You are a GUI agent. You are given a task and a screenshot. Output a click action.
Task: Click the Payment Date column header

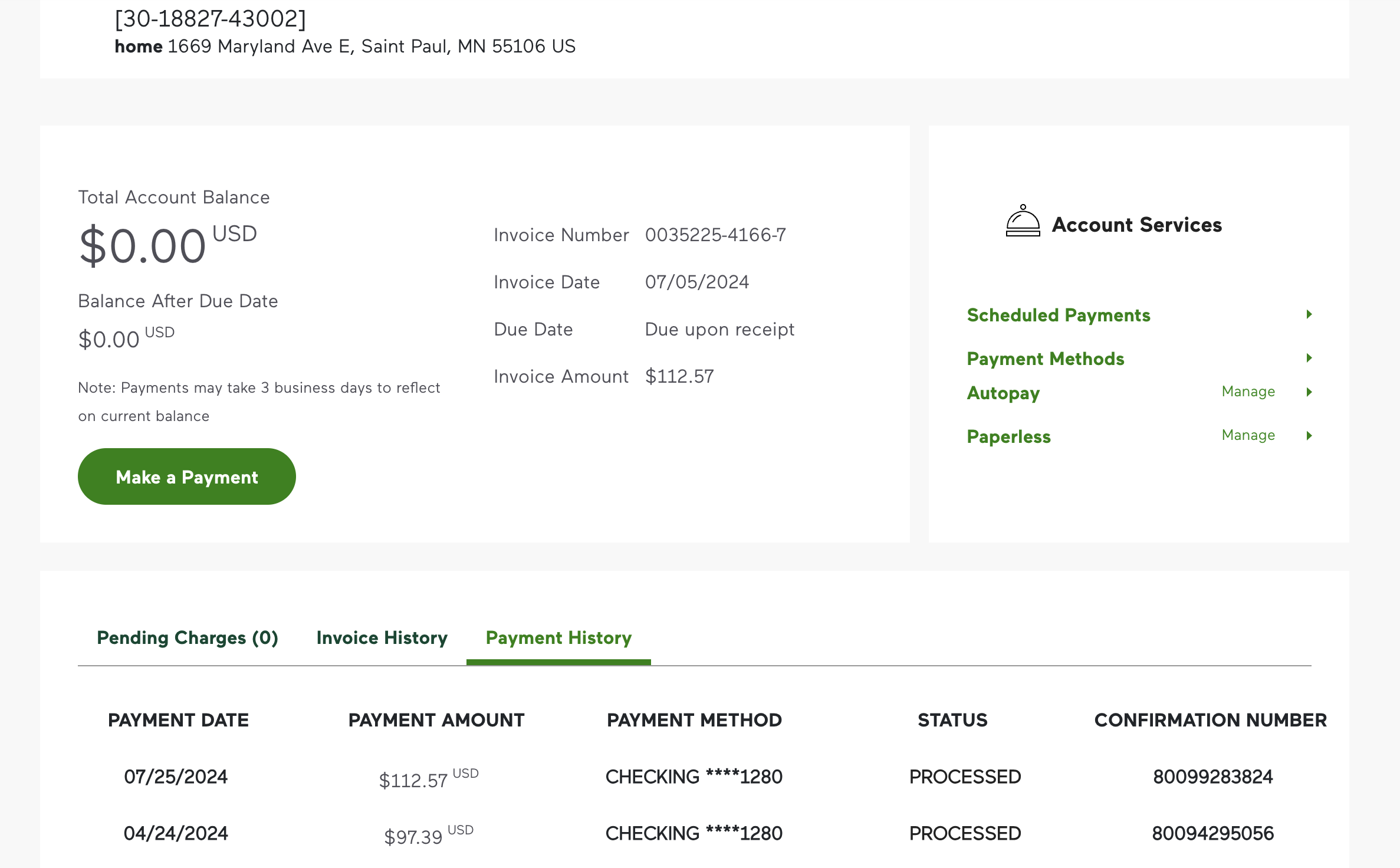178,720
